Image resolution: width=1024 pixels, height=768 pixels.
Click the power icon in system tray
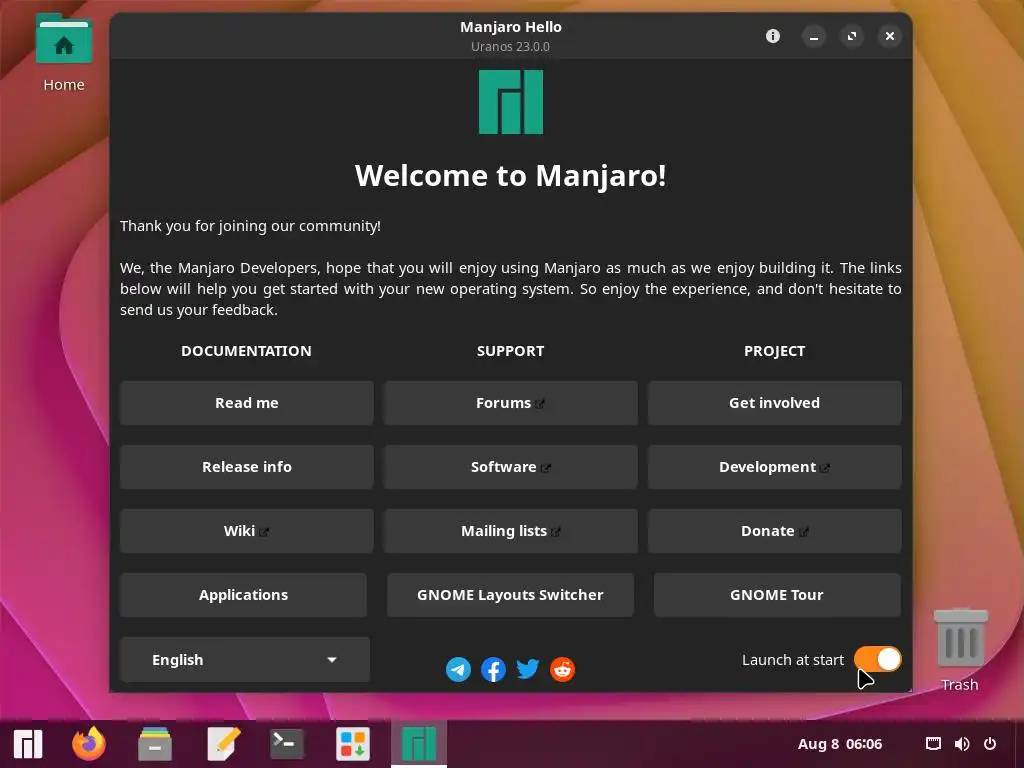(x=990, y=744)
